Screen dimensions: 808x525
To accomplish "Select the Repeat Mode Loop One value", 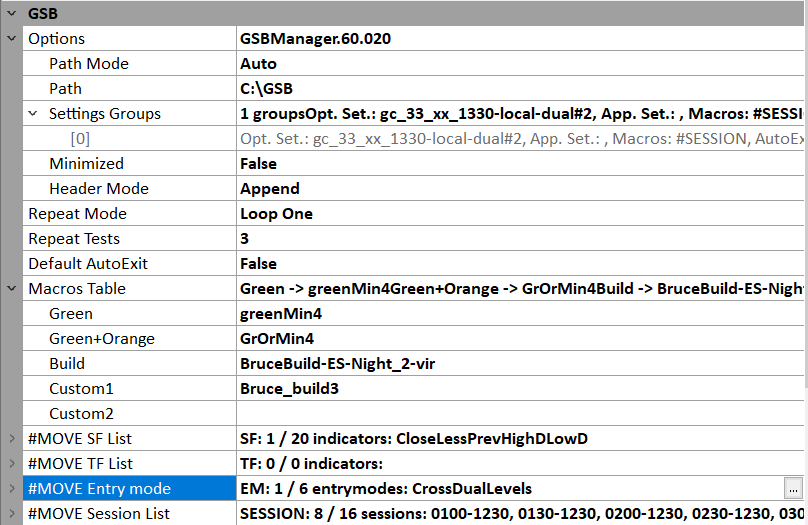I will [276, 214].
